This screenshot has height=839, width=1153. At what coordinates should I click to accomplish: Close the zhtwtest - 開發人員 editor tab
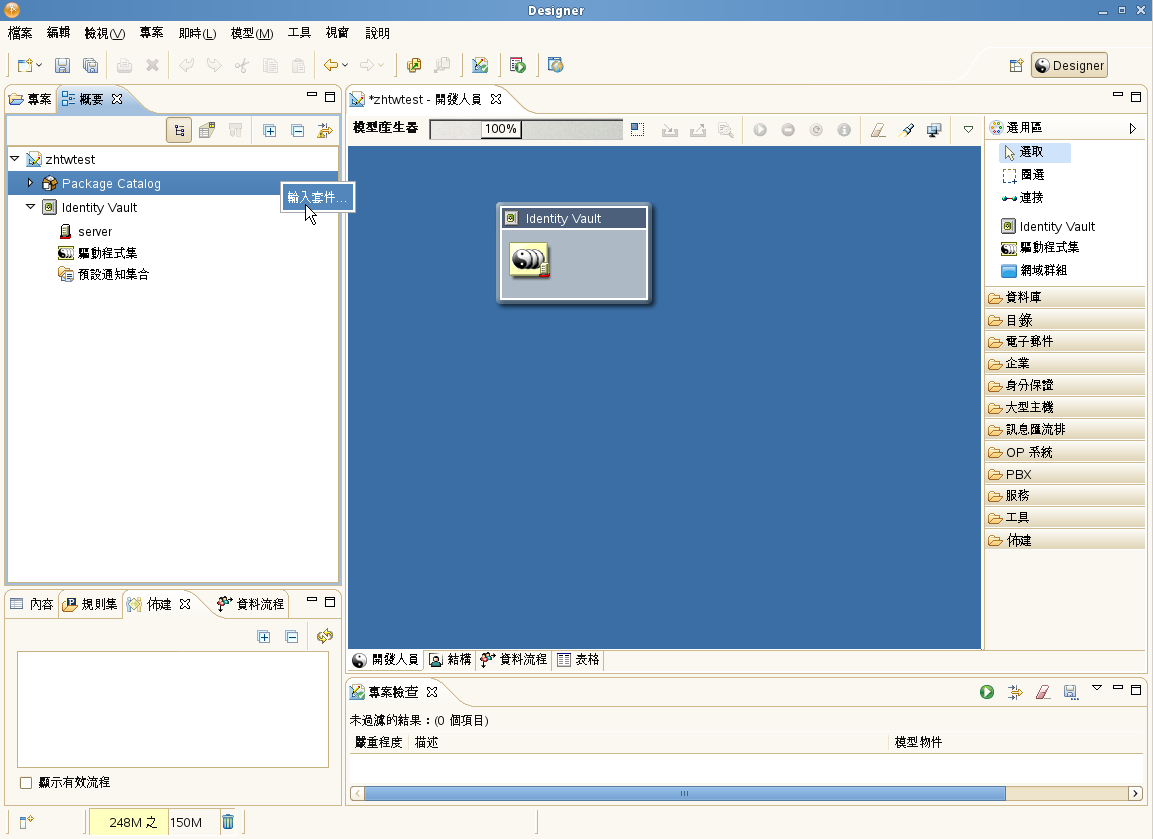(x=496, y=99)
